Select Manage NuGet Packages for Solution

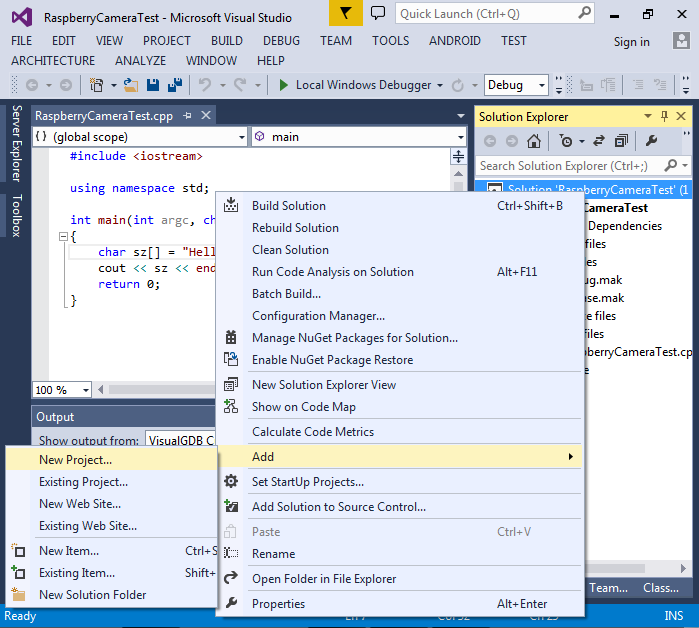(x=400, y=338)
